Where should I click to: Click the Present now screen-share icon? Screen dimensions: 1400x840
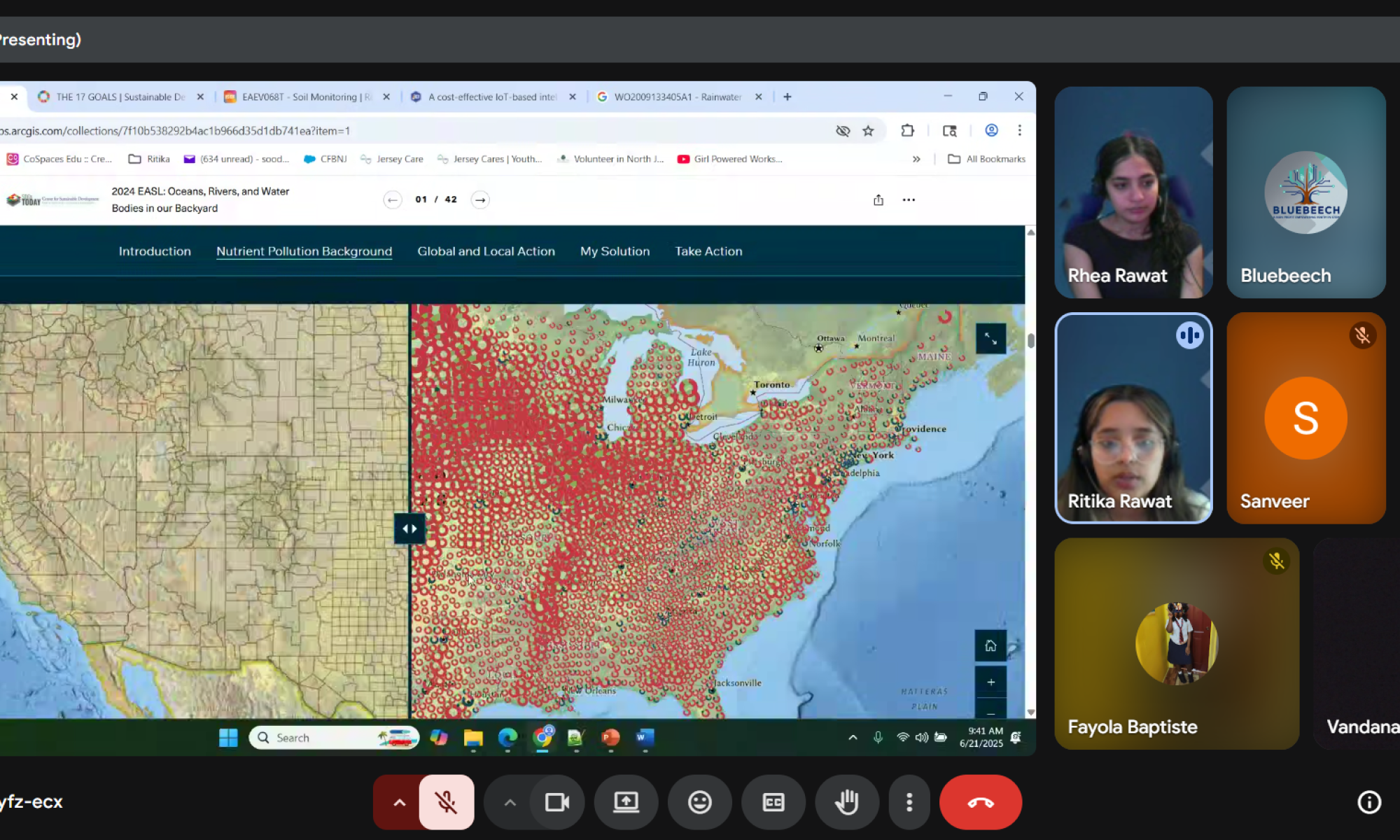point(626,802)
